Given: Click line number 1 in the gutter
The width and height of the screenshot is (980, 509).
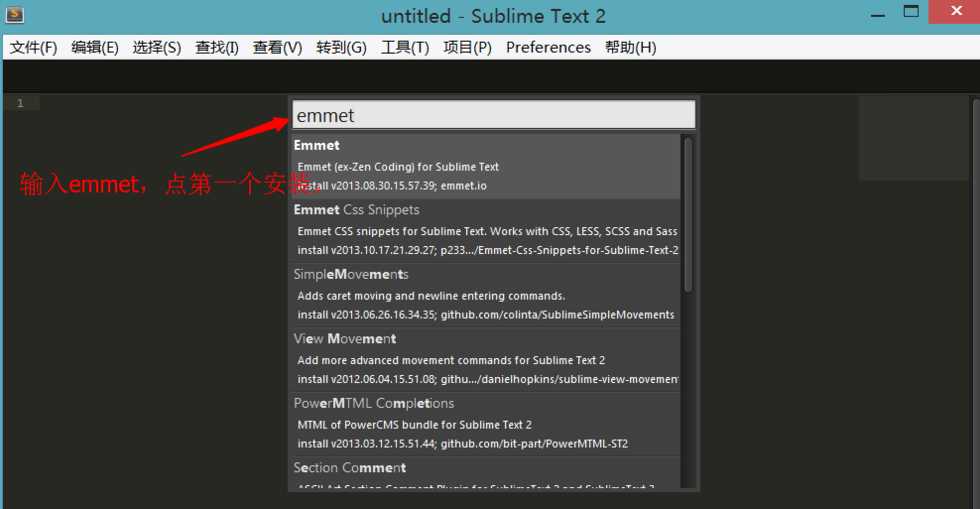Looking at the screenshot, I should [20, 103].
